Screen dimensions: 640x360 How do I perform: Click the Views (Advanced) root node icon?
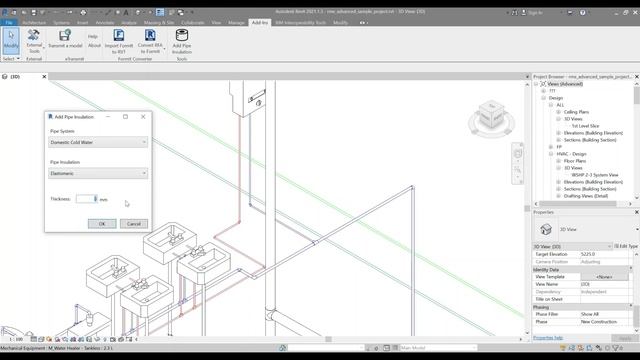[x=543, y=84]
